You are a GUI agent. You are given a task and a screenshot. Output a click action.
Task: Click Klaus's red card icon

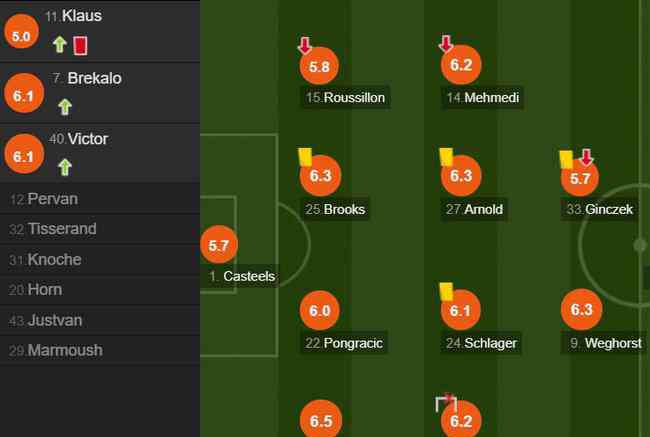pyautogui.click(x=80, y=46)
